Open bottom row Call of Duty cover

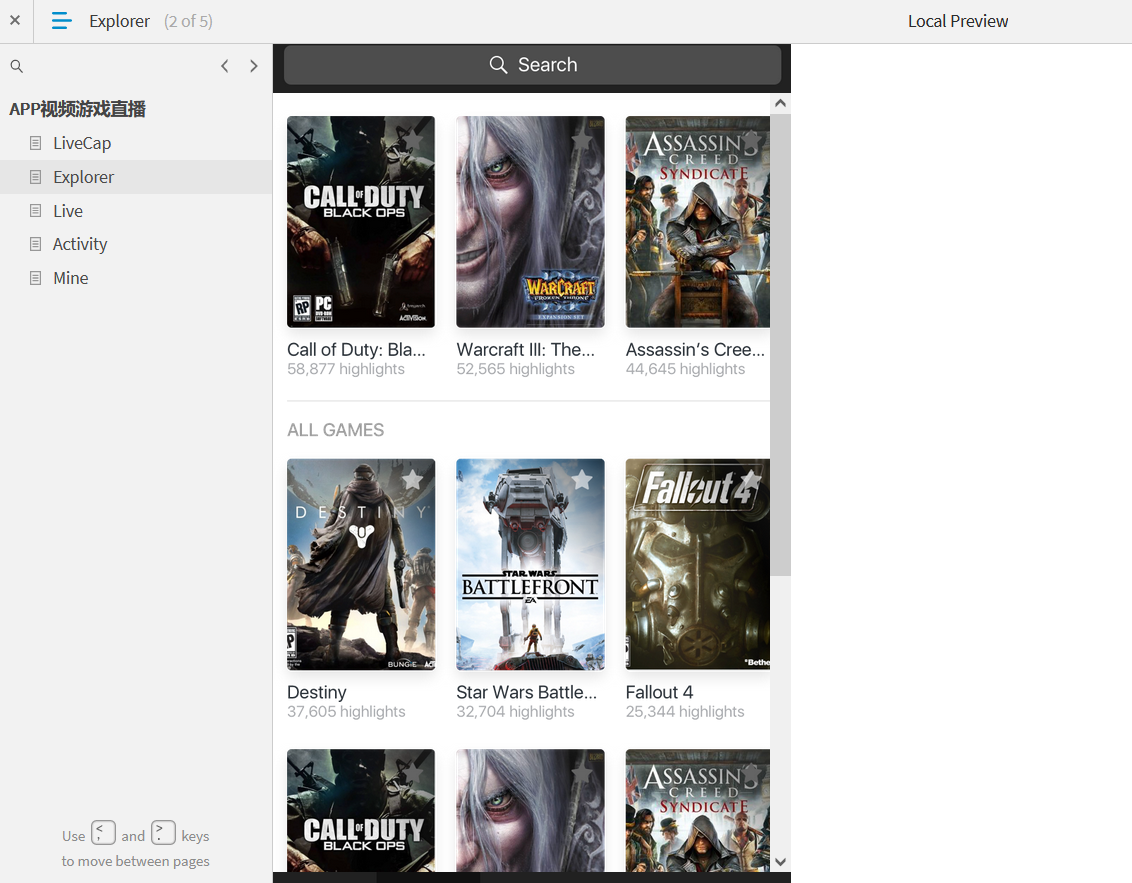point(361,810)
